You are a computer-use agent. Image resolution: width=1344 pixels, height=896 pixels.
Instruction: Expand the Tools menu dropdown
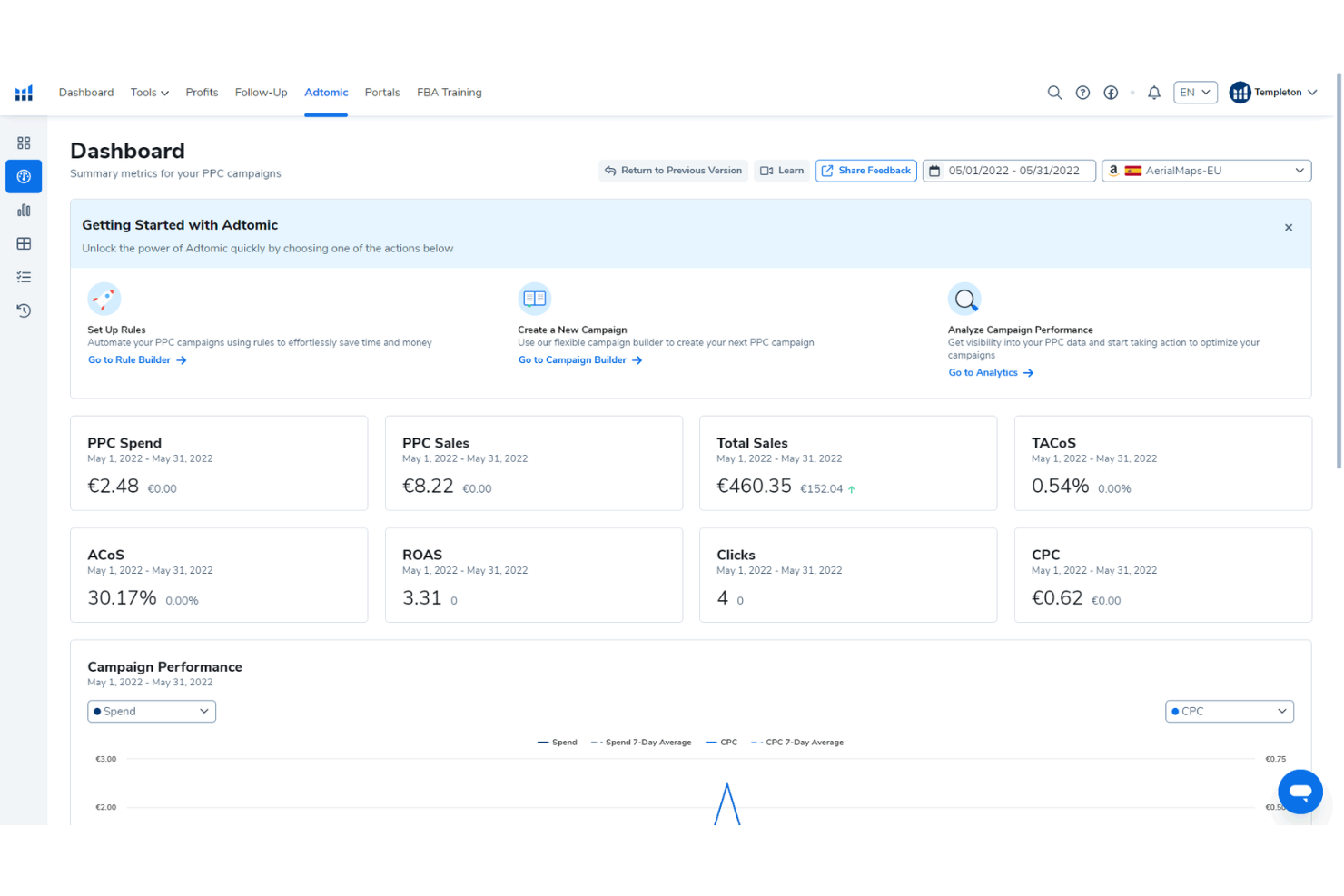pyautogui.click(x=149, y=93)
